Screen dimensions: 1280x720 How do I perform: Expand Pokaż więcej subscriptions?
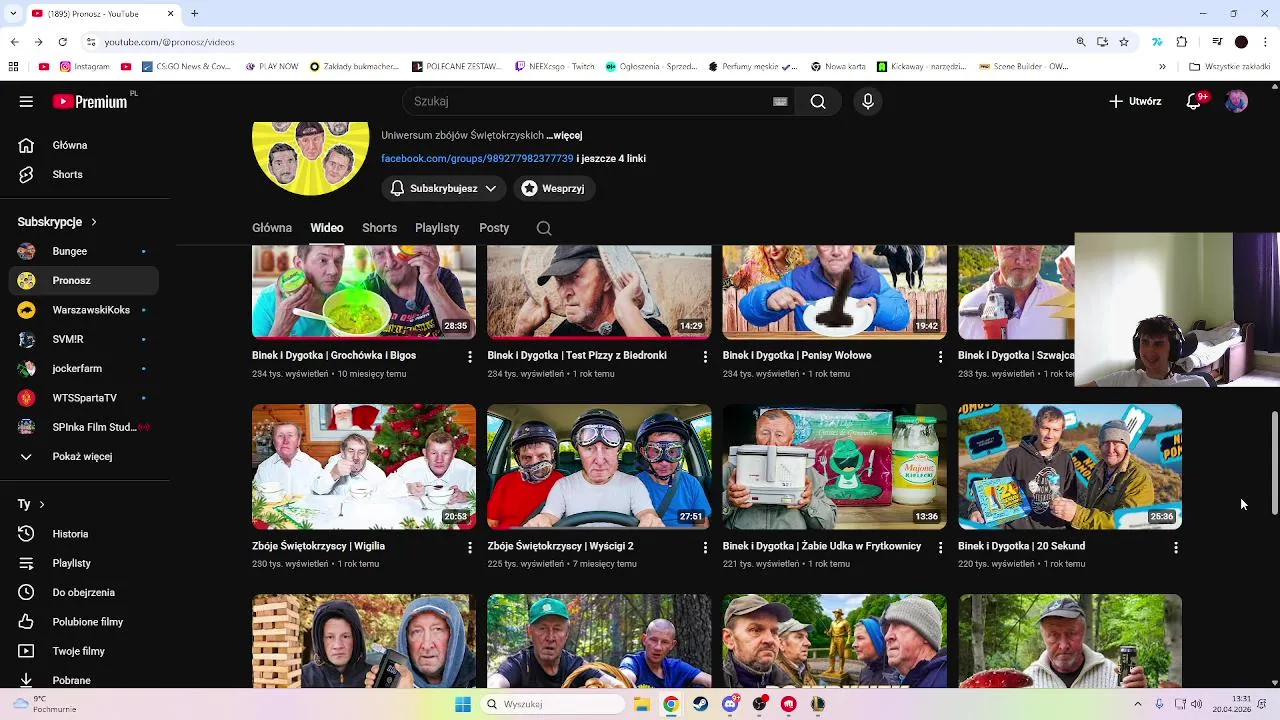coord(84,456)
